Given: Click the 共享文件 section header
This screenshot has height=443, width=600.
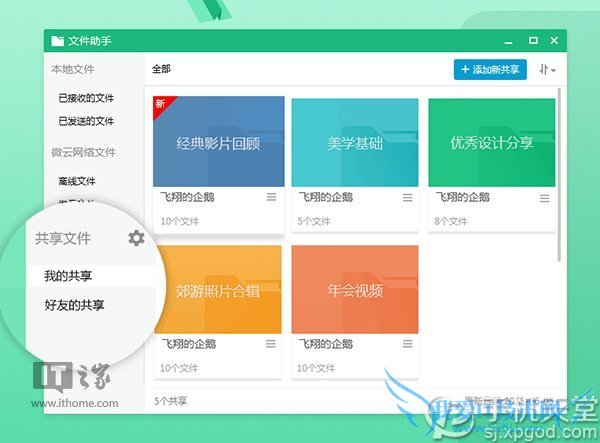Looking at the screenshot, I should coord(63,238).
